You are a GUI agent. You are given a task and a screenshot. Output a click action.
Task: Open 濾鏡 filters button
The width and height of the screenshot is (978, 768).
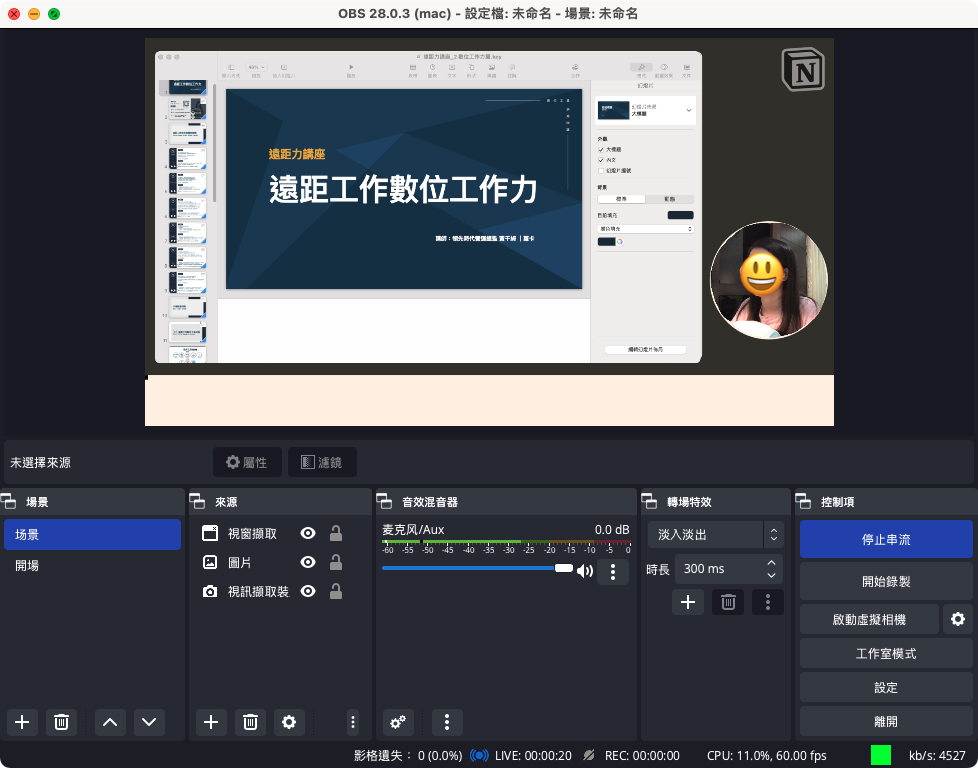[322, 462]
